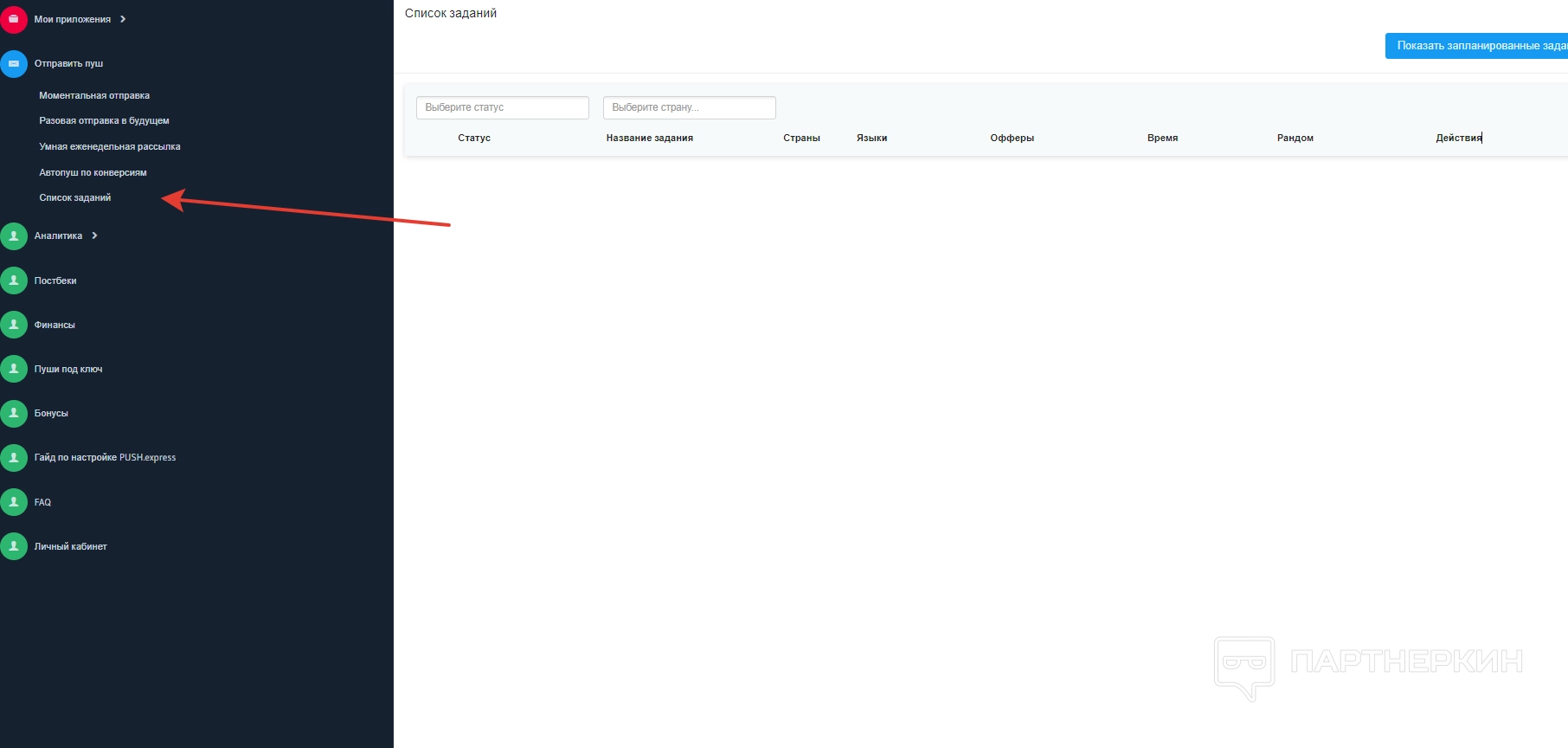Click the Действия column header
The height and width of the screenshot is (748, 1568).
pyautogui.click(x=1459, y=138)
